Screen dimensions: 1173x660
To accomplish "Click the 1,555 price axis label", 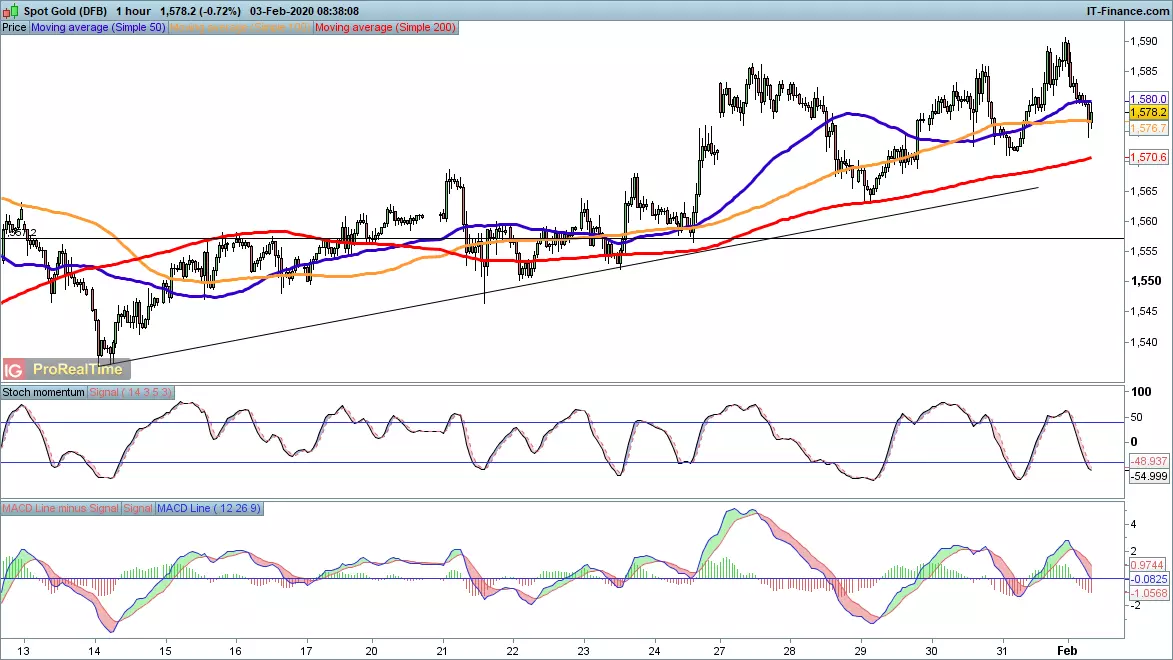I will pos(1144,251).
